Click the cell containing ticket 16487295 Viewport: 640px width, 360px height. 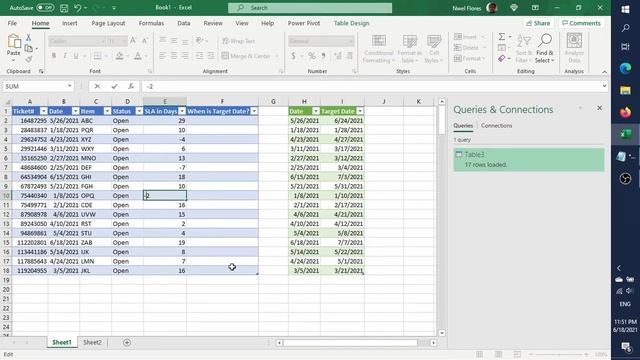[x=30, y=121]
